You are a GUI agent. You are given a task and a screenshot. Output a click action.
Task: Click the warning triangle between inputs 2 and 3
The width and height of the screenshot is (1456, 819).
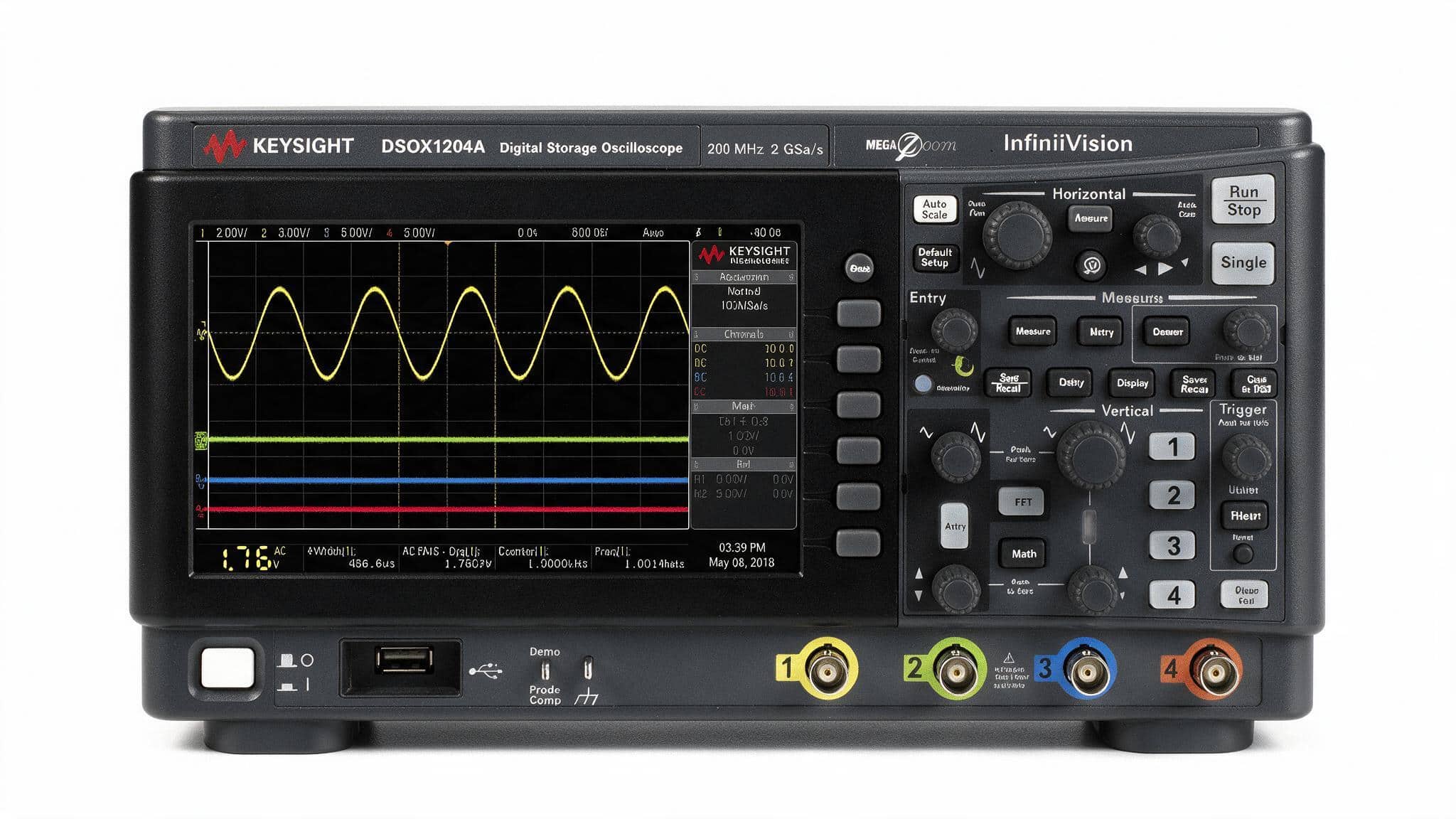[x=1008, y=658]
